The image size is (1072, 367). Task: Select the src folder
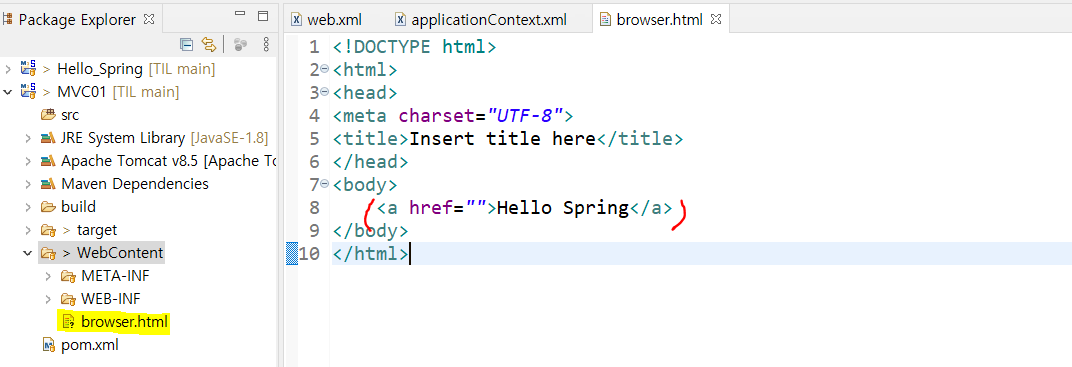(x=70, y=115)
